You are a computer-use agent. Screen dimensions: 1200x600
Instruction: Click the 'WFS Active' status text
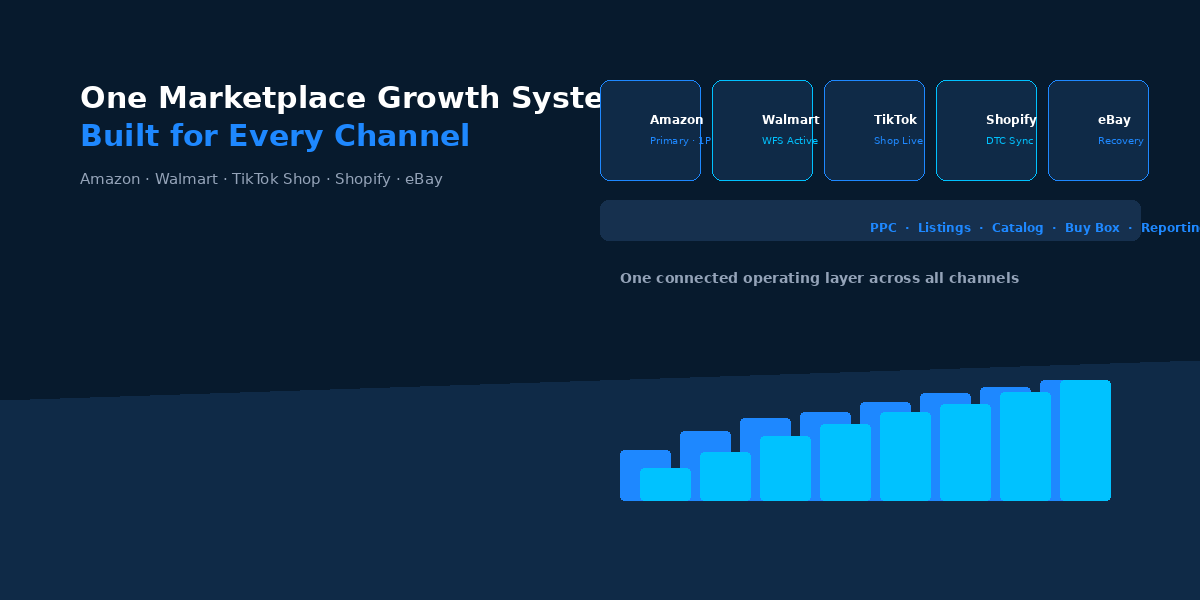790,141
